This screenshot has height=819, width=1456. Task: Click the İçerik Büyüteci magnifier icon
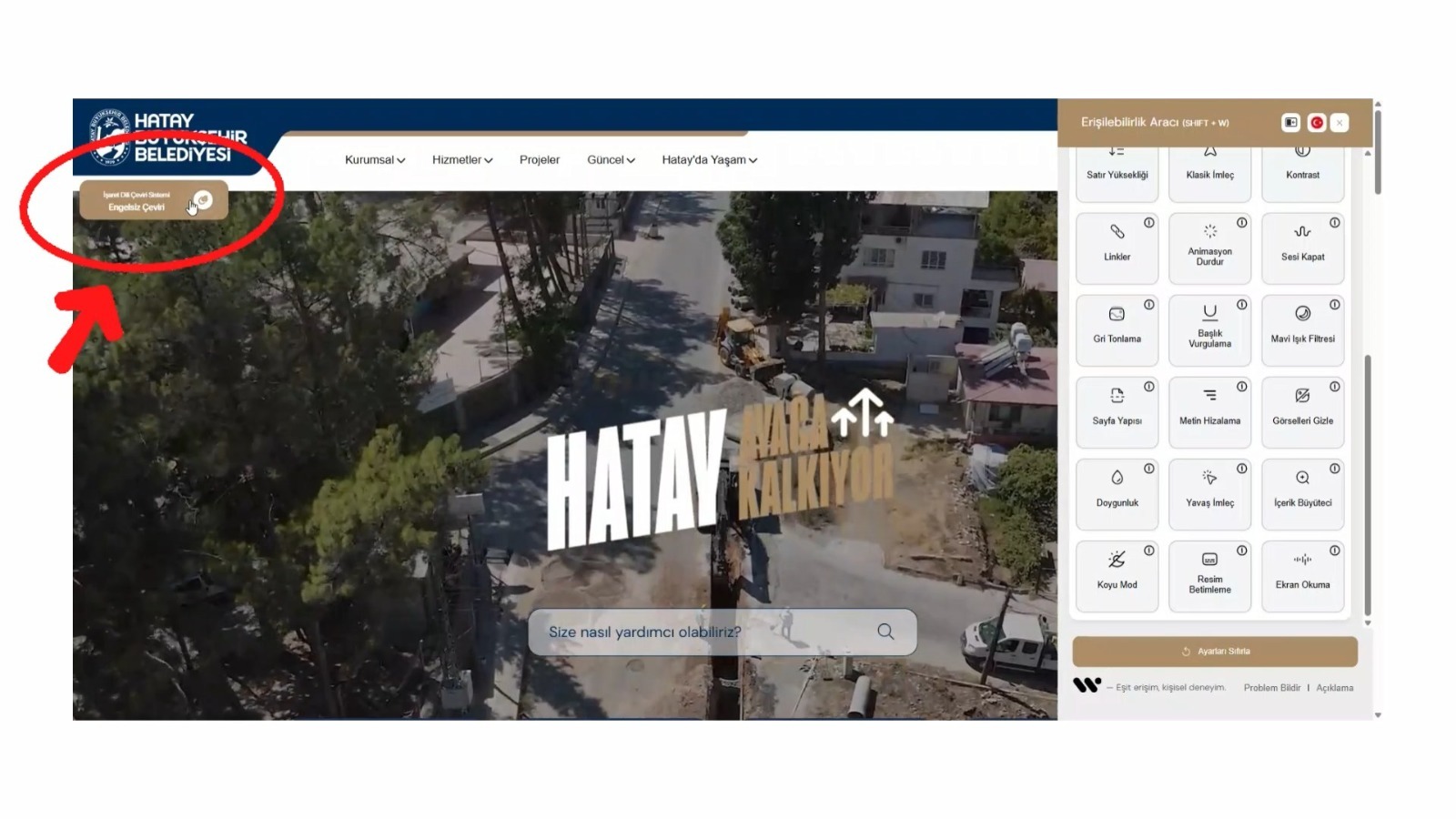click(x=1302, y=478)
